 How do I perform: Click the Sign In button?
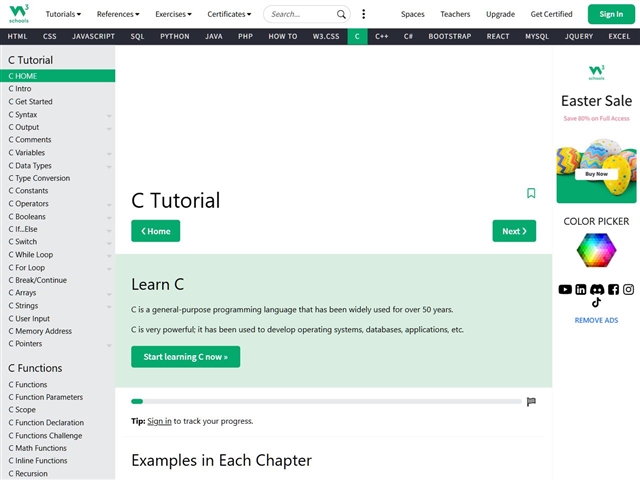pos(611,14)
